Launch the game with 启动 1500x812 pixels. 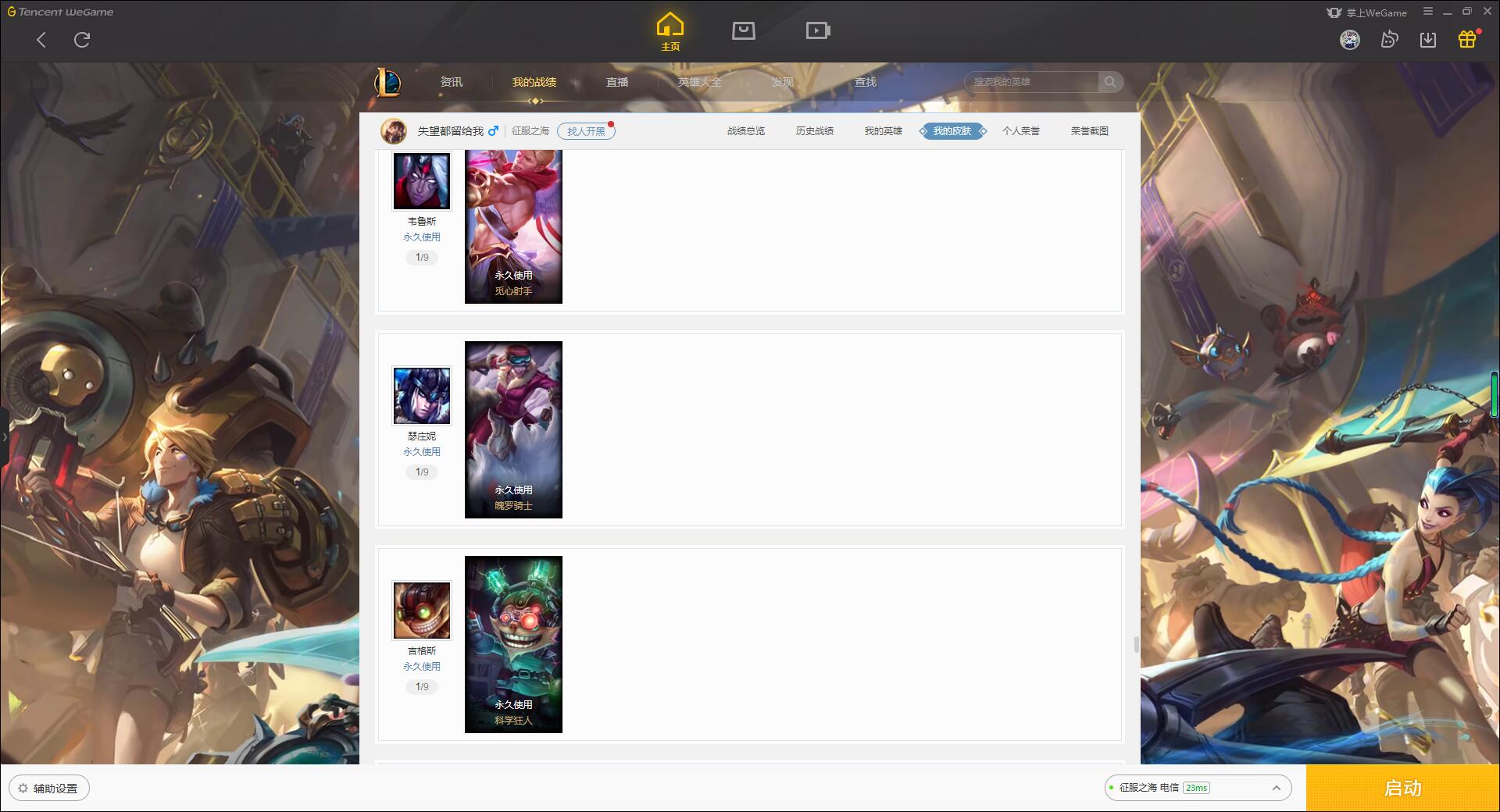1402,788
